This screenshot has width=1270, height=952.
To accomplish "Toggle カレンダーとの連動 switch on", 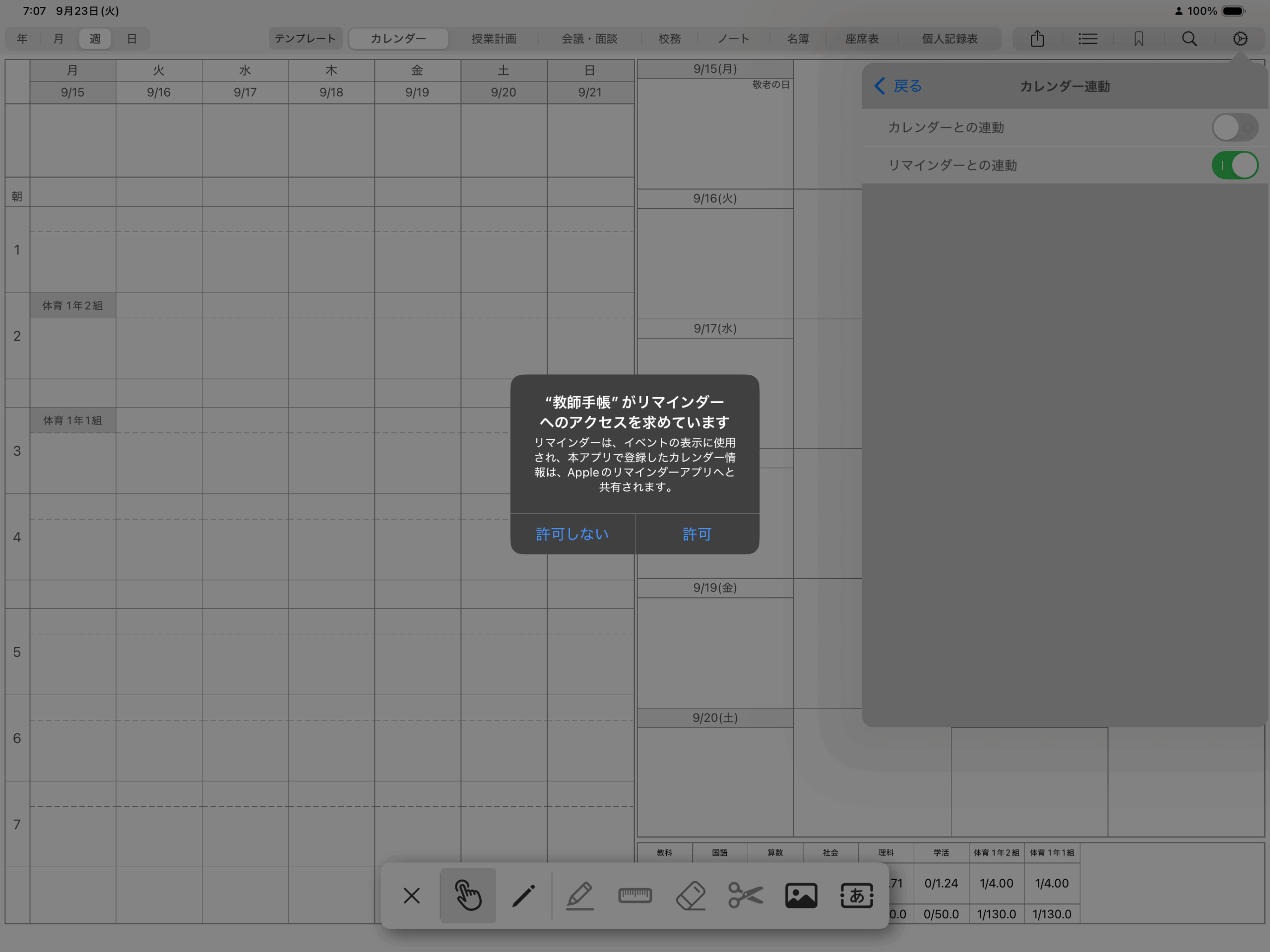I will (x=1234, y=127).
